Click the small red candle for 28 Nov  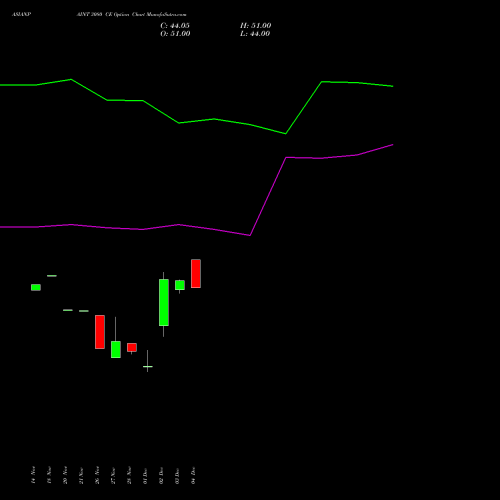click(132, 347)
